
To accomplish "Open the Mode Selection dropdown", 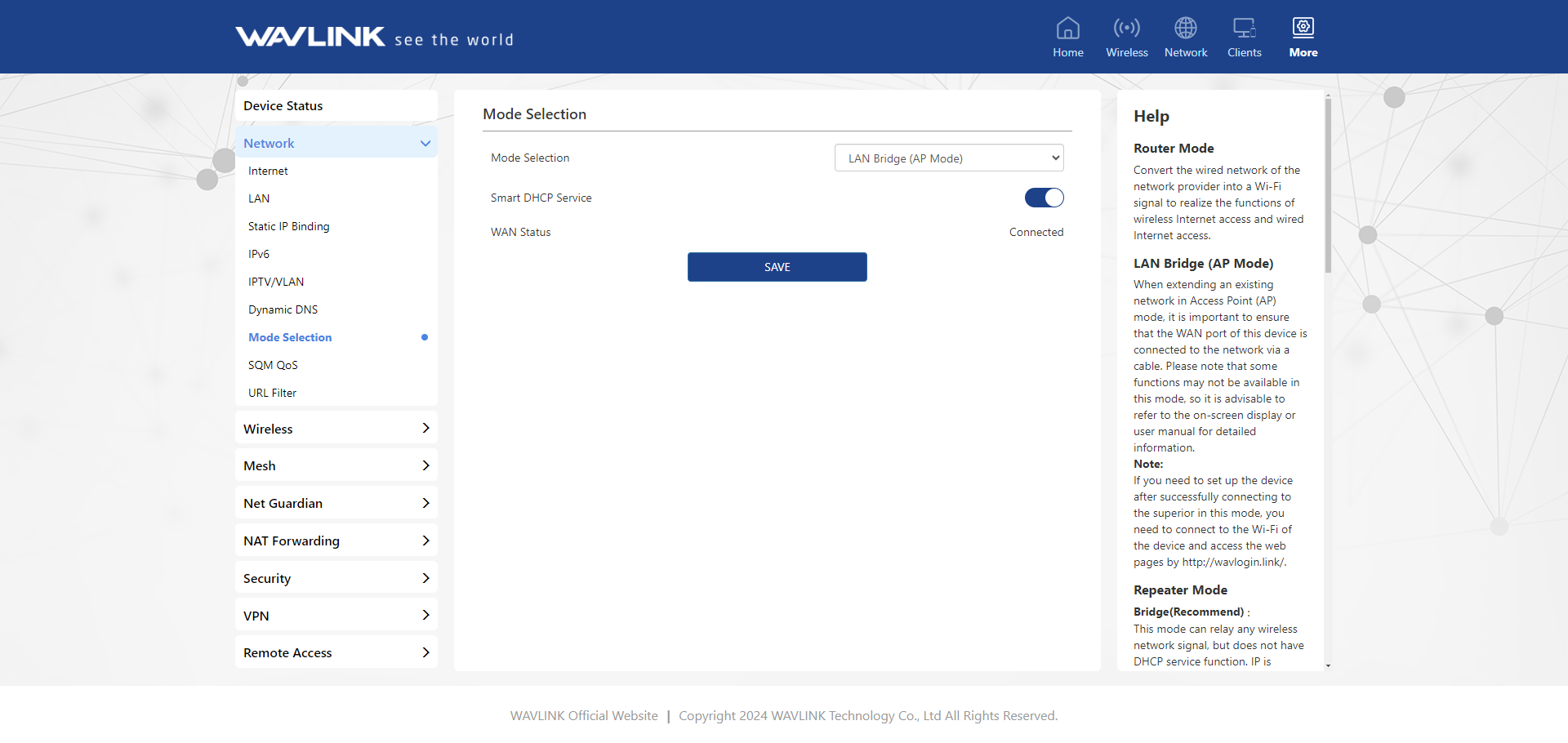I will tap(948, 158).
